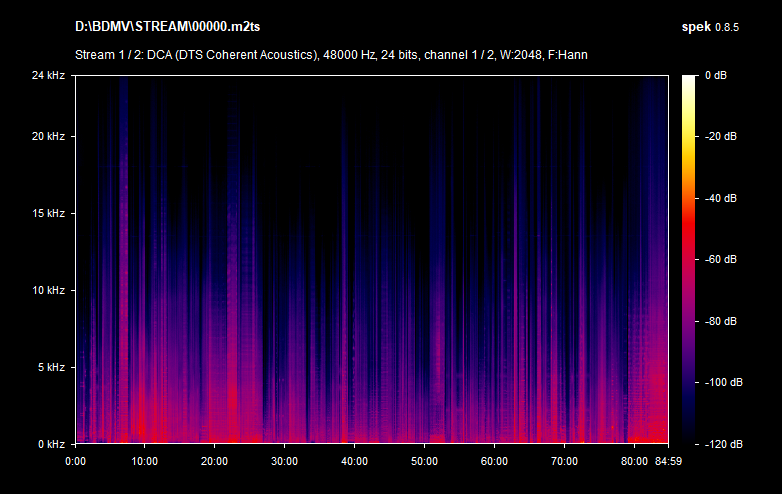Select the 10 kHz frequency axis label

[x=47, y=290]
